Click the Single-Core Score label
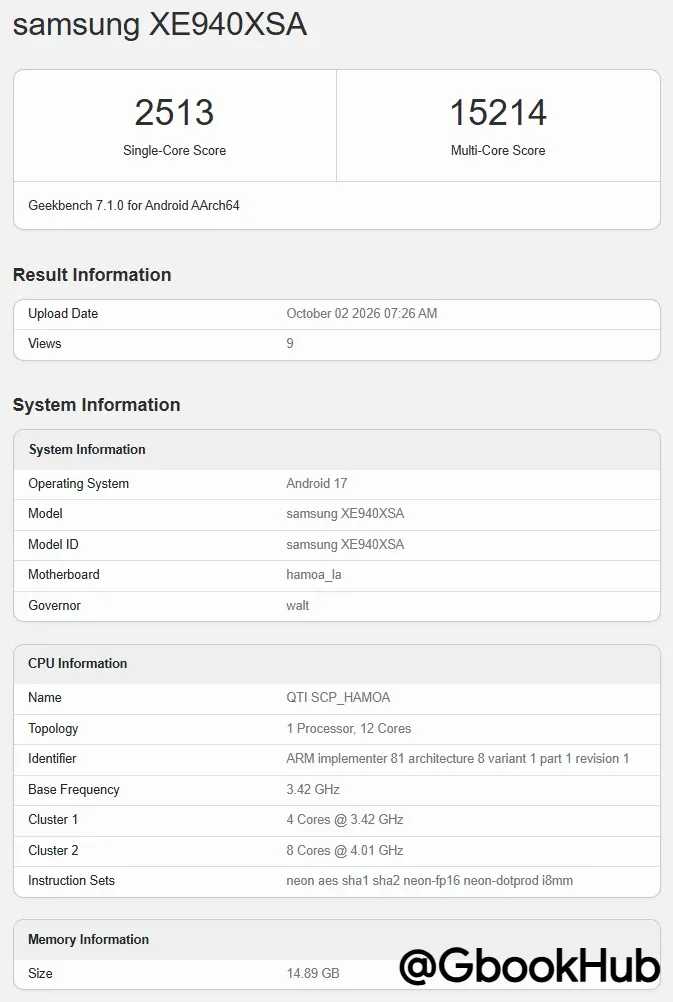The width and height of the screenshot is (673, 1002). (174, 150)
